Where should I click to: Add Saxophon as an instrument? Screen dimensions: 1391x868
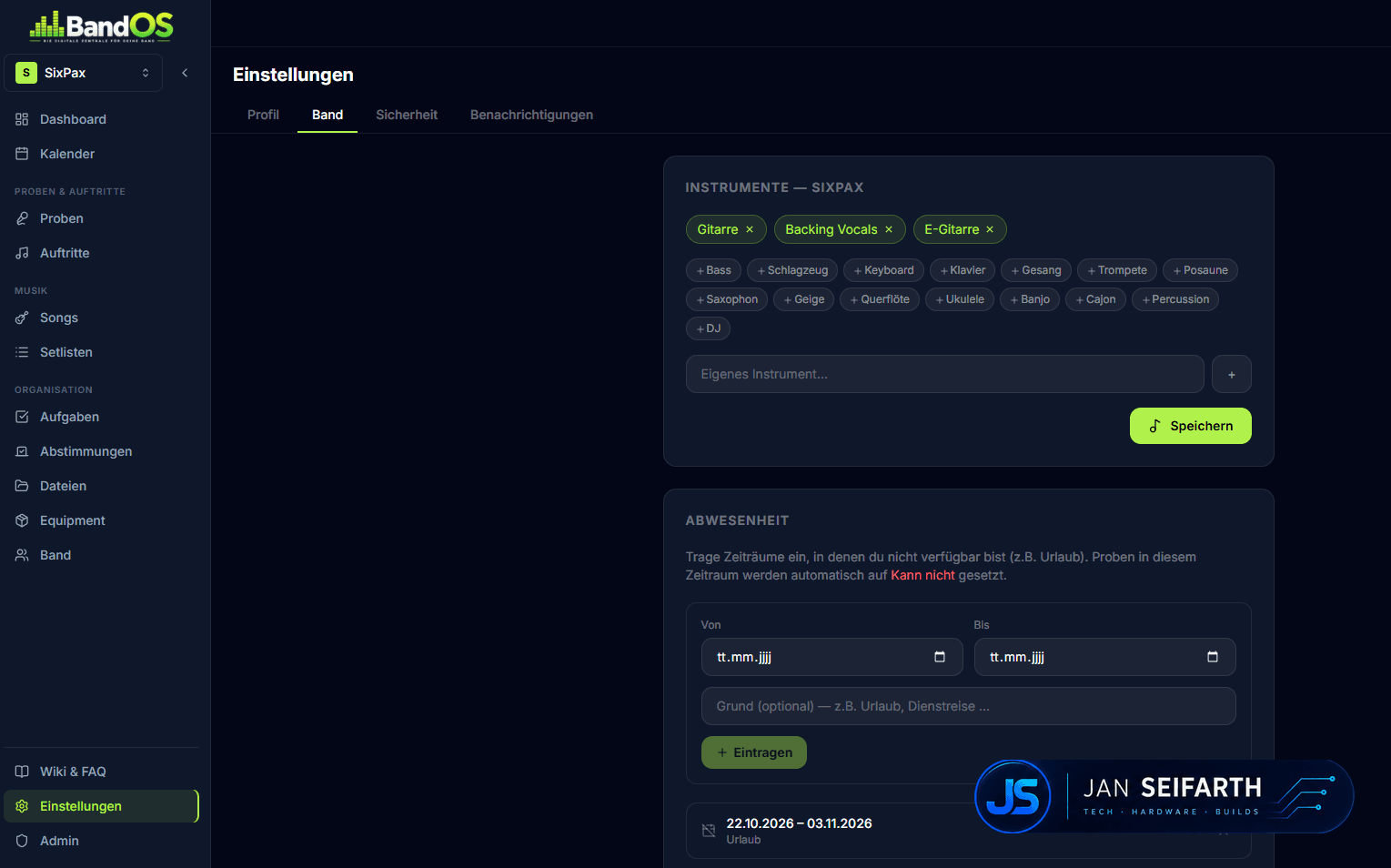[727, 299]
